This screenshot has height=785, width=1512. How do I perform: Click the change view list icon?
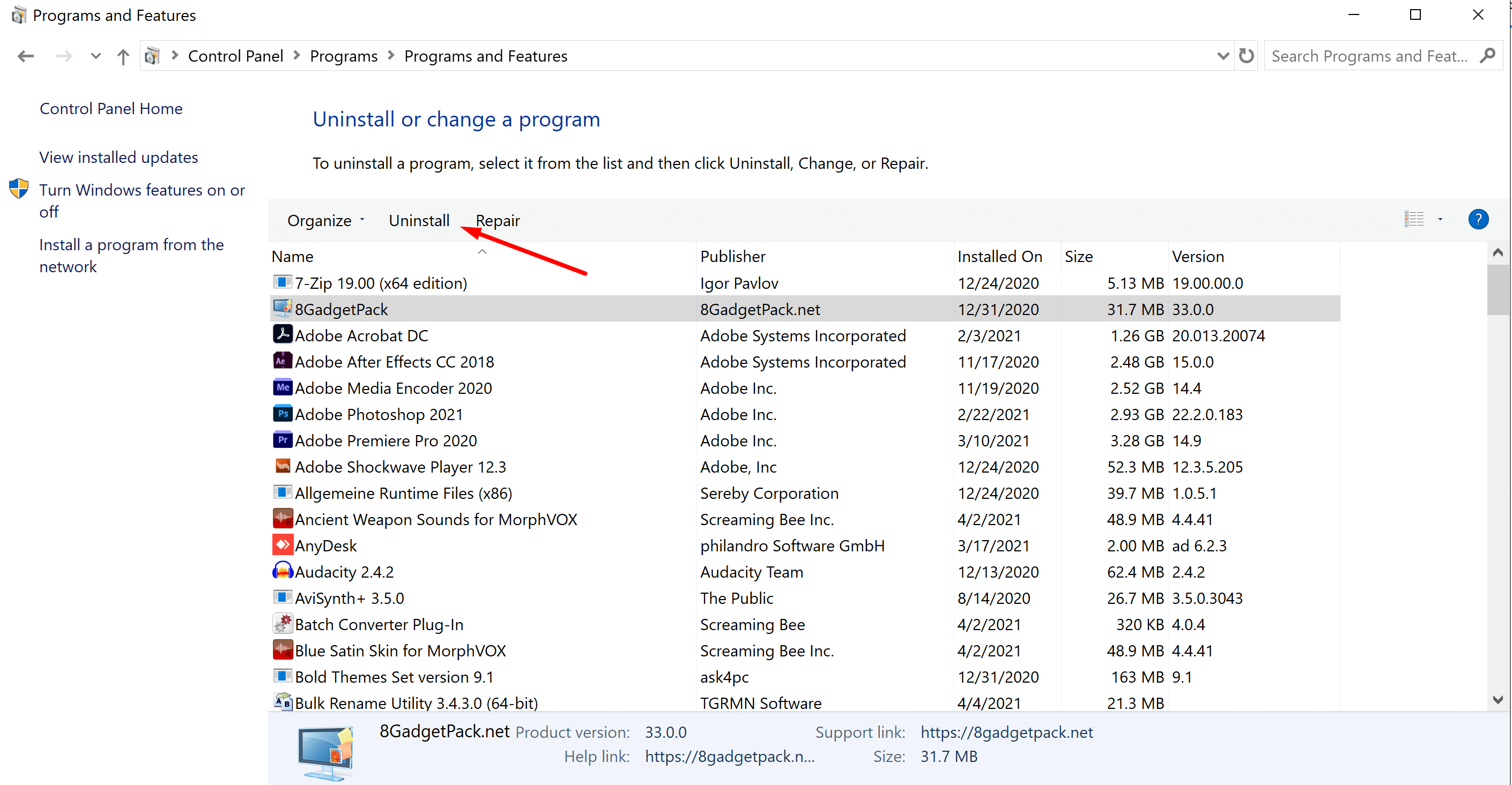[1413, 219]
